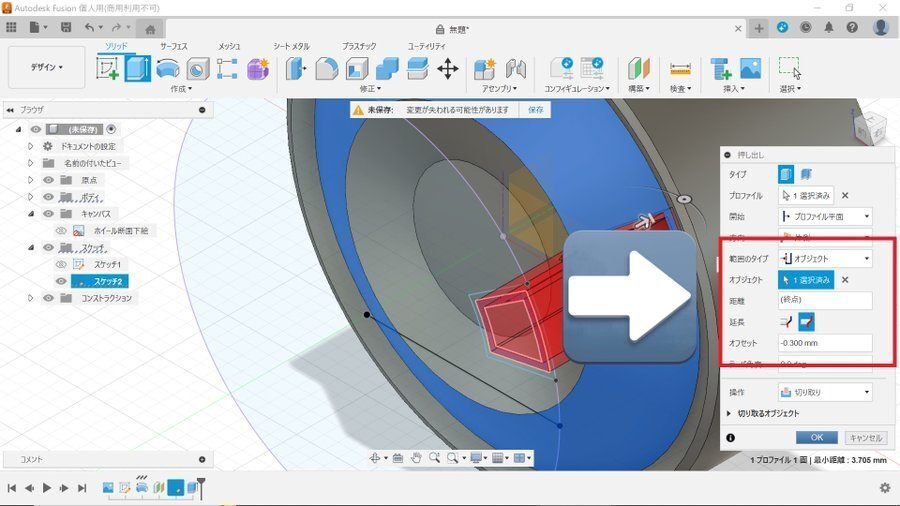
Task: Click the Pan hand tool in navigation bar
Action: [416, 457]
